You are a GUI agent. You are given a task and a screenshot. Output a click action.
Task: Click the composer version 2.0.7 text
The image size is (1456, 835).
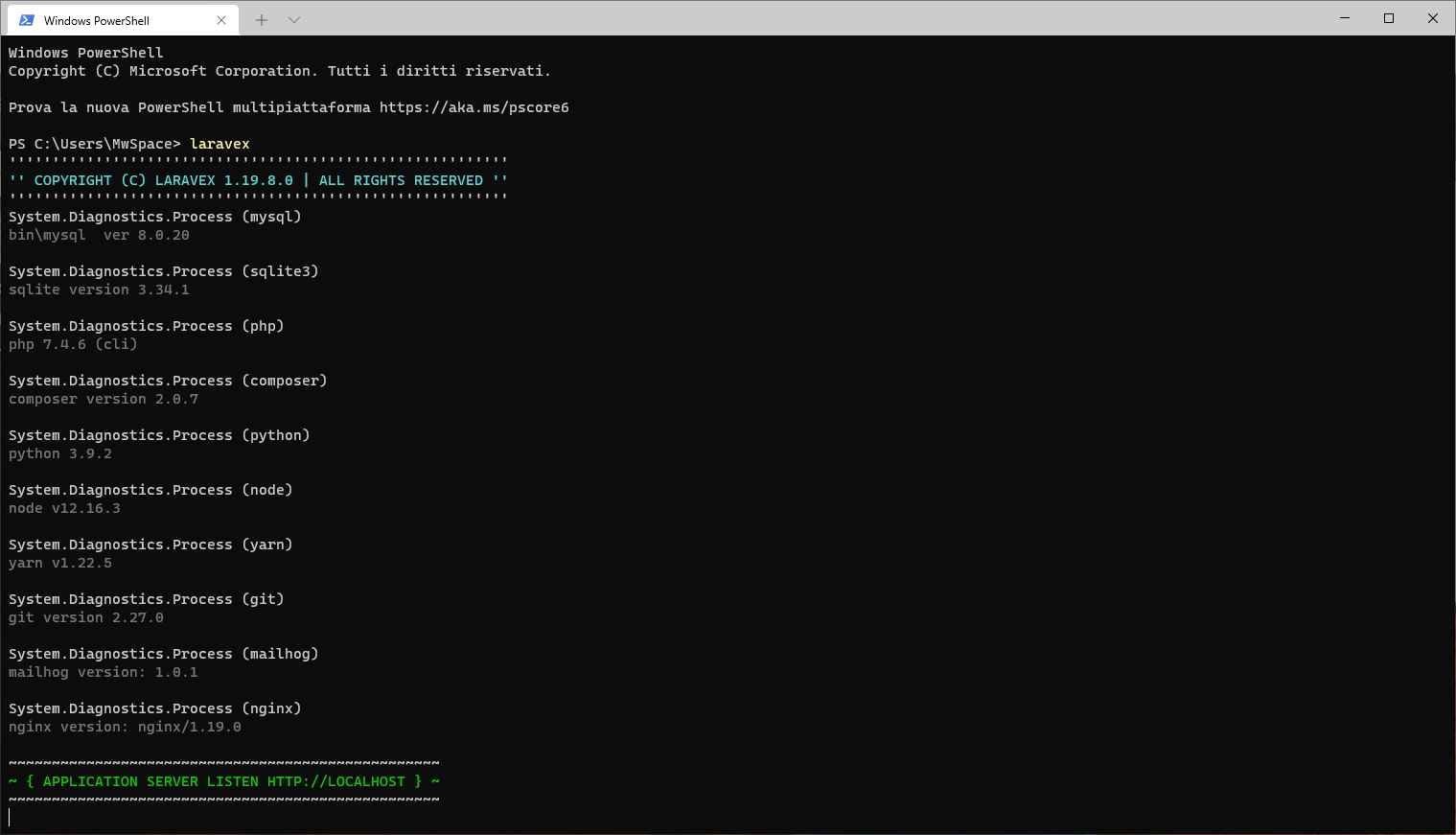point(103,399)
